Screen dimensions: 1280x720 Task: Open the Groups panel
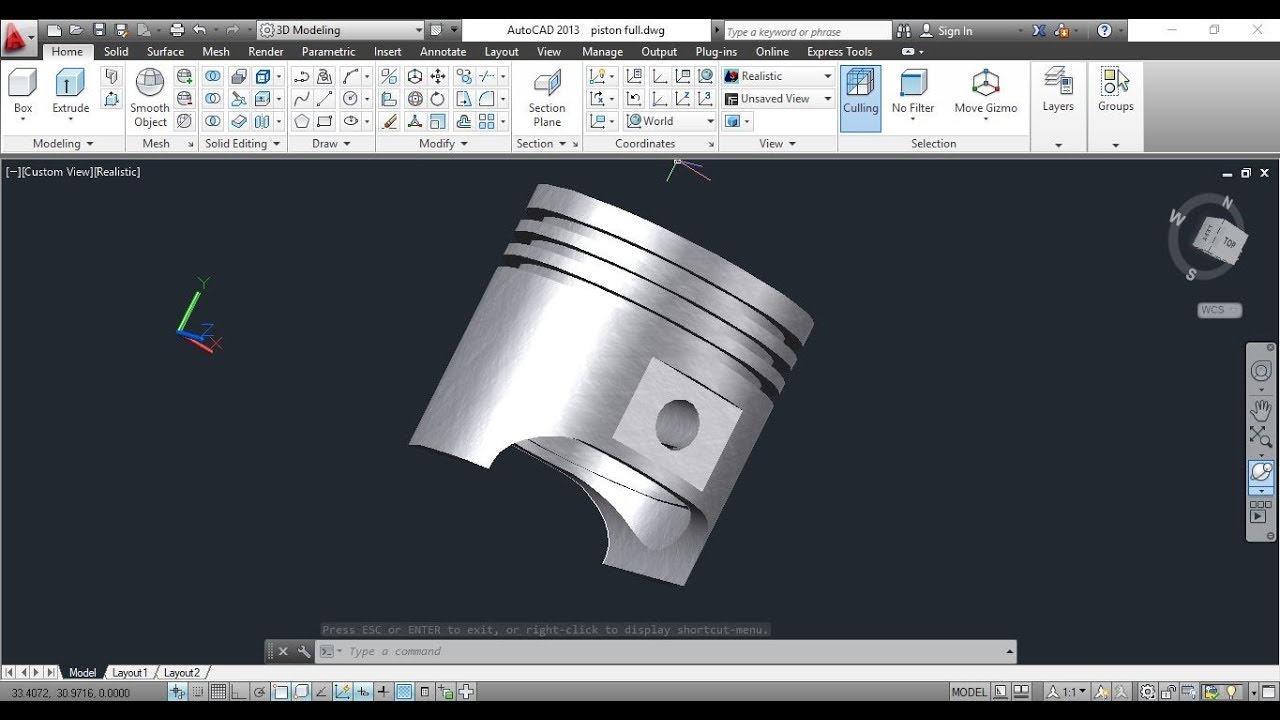[x=1114, y=90]
